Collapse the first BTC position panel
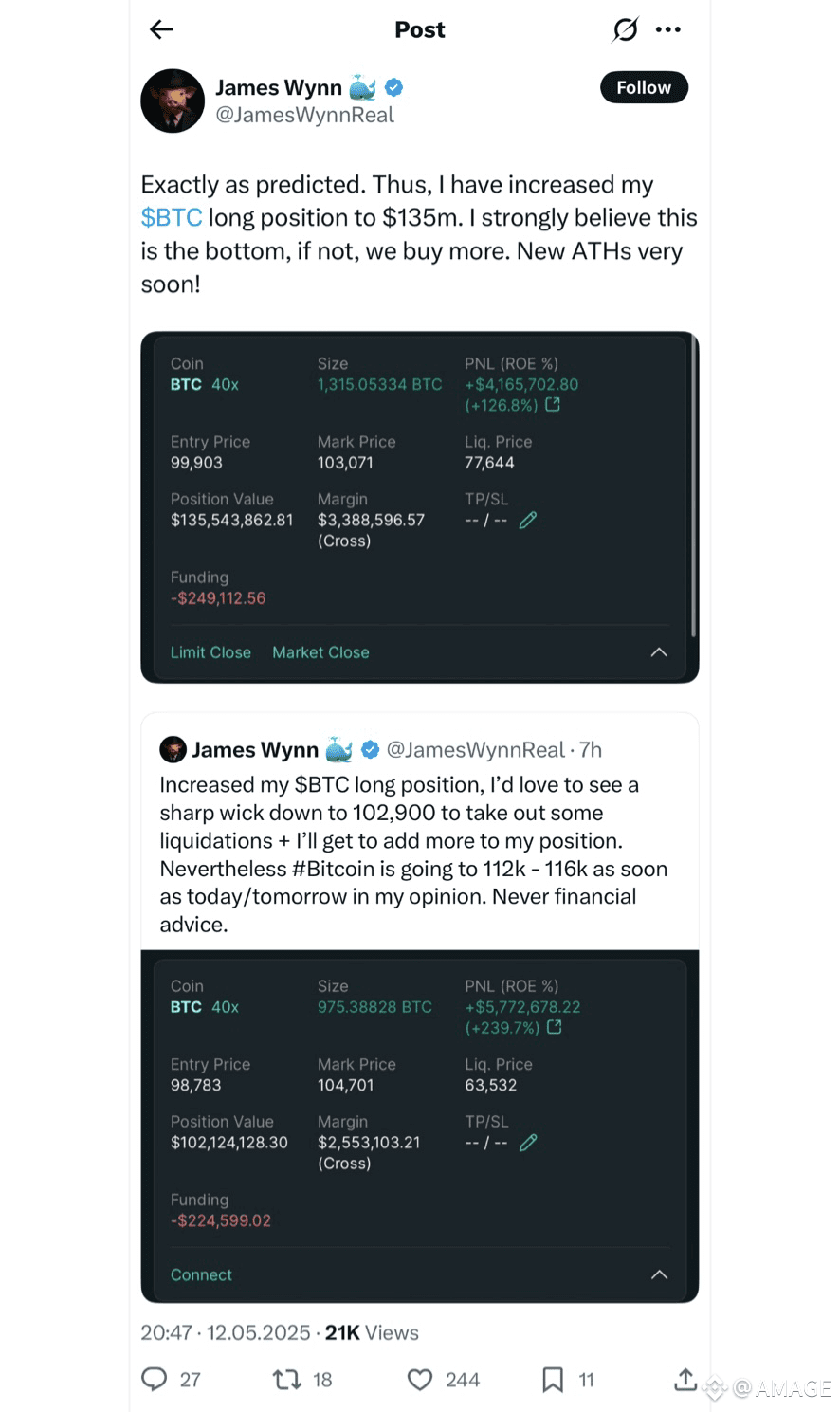 point(659,652)
